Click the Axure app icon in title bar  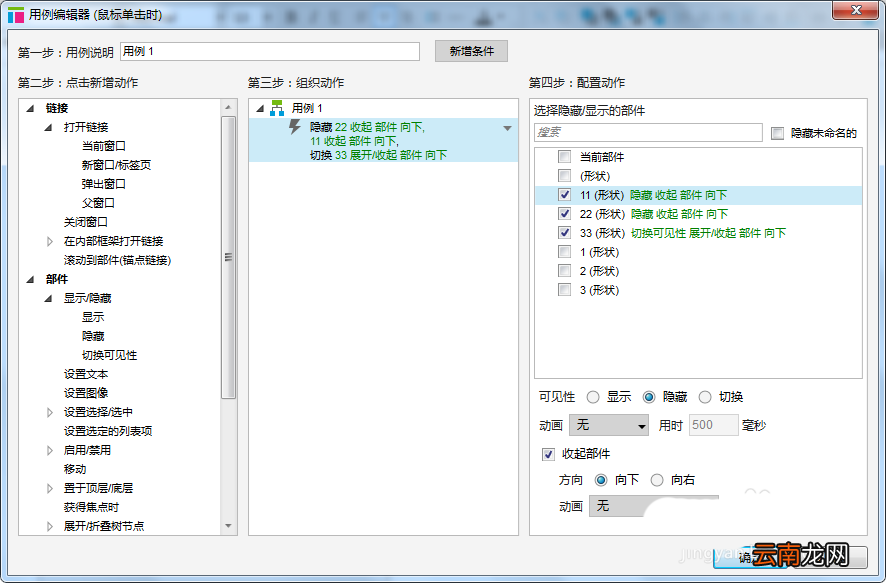pos(16,15)
